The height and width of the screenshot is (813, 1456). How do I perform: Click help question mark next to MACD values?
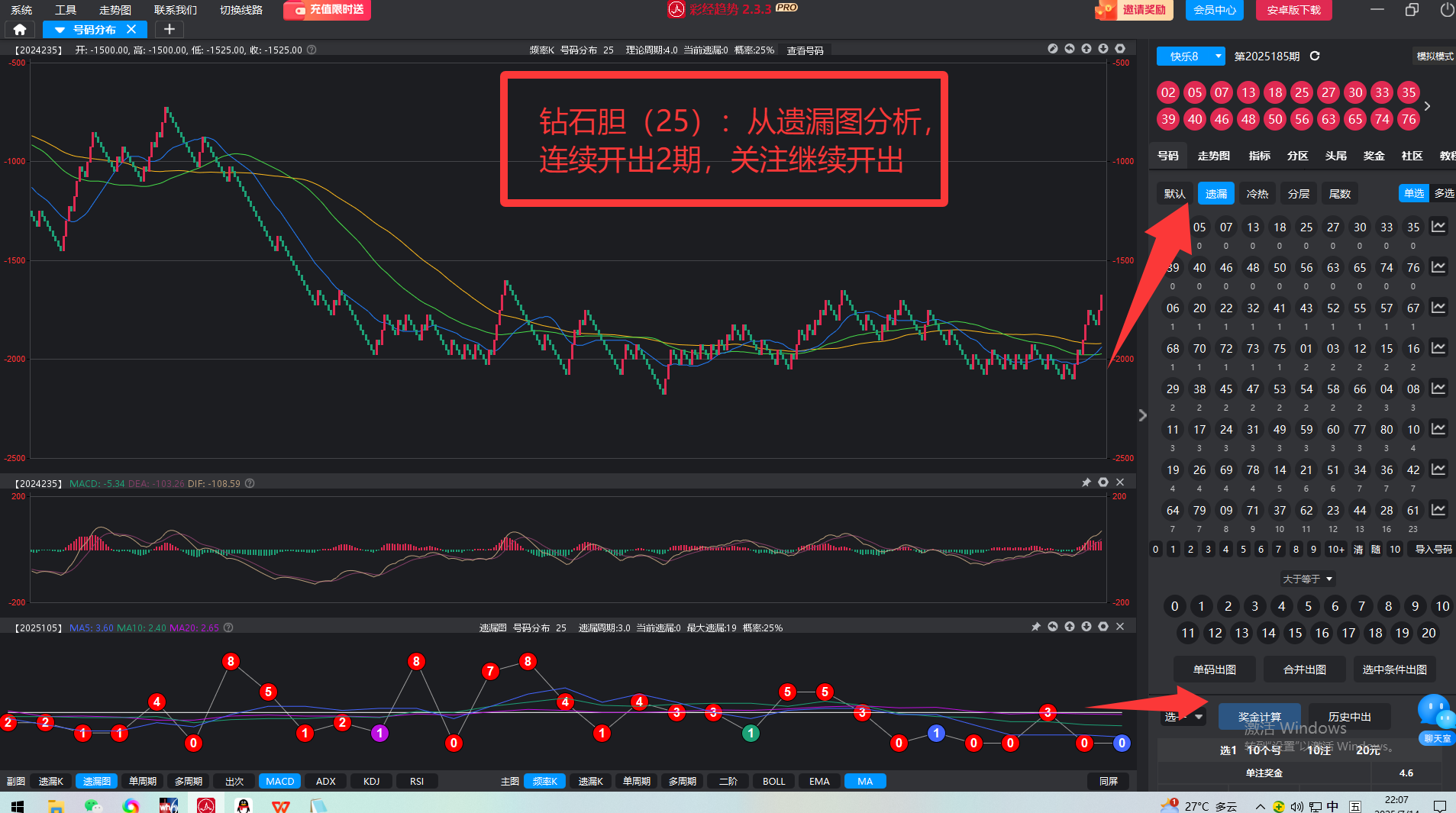click(x=250, y=483)
